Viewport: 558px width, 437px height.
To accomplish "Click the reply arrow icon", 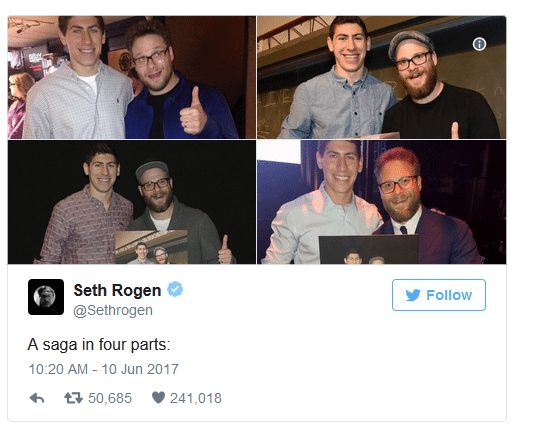I will [x=37, y=398].
